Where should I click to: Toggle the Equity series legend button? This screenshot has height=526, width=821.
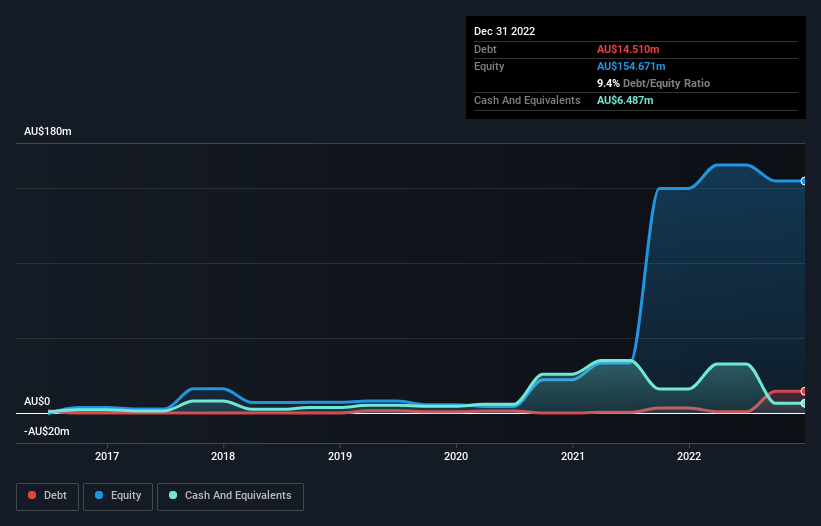(118, 496)
